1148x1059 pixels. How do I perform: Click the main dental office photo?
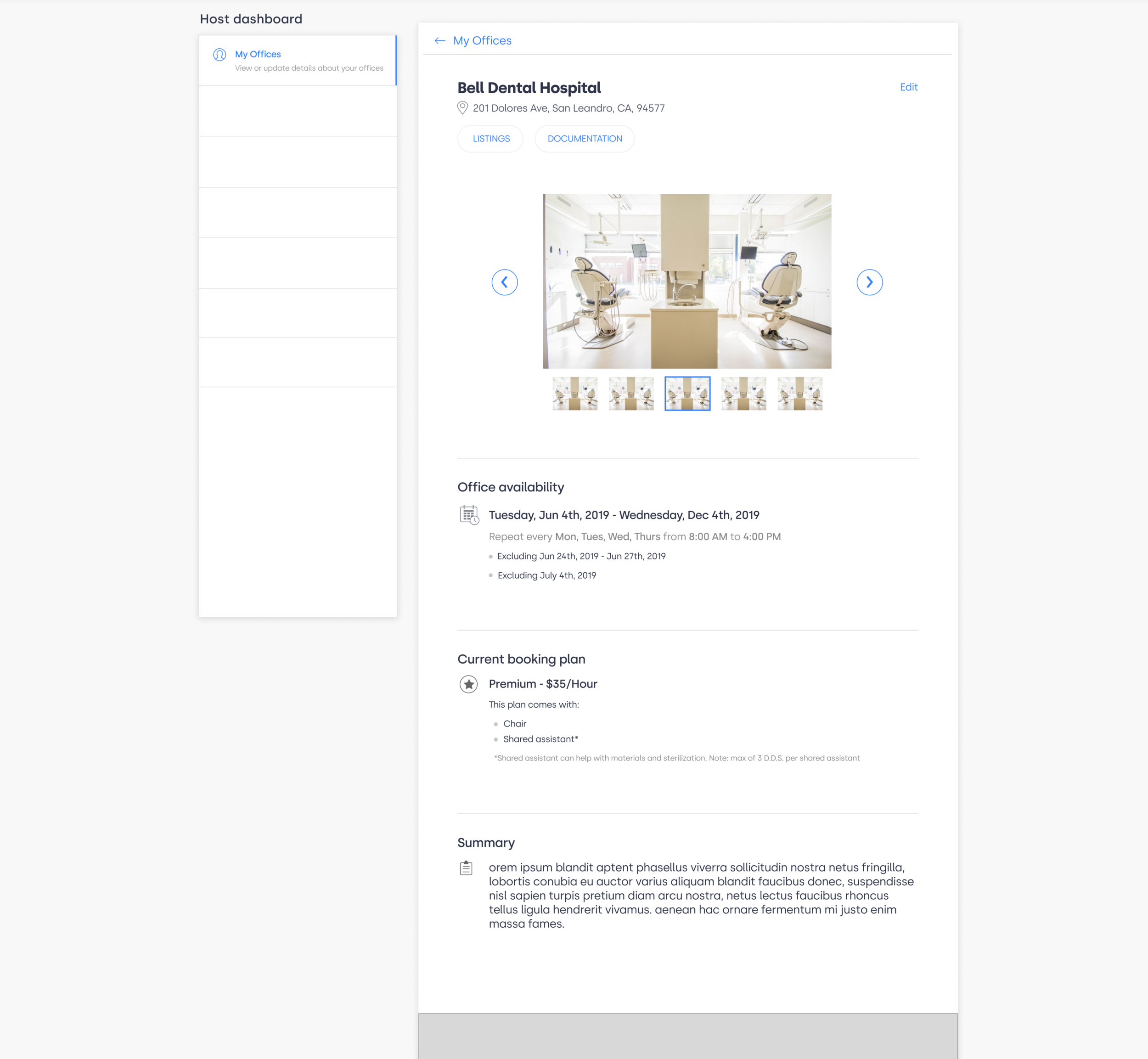pyautogui.click(x=687, y=282)
